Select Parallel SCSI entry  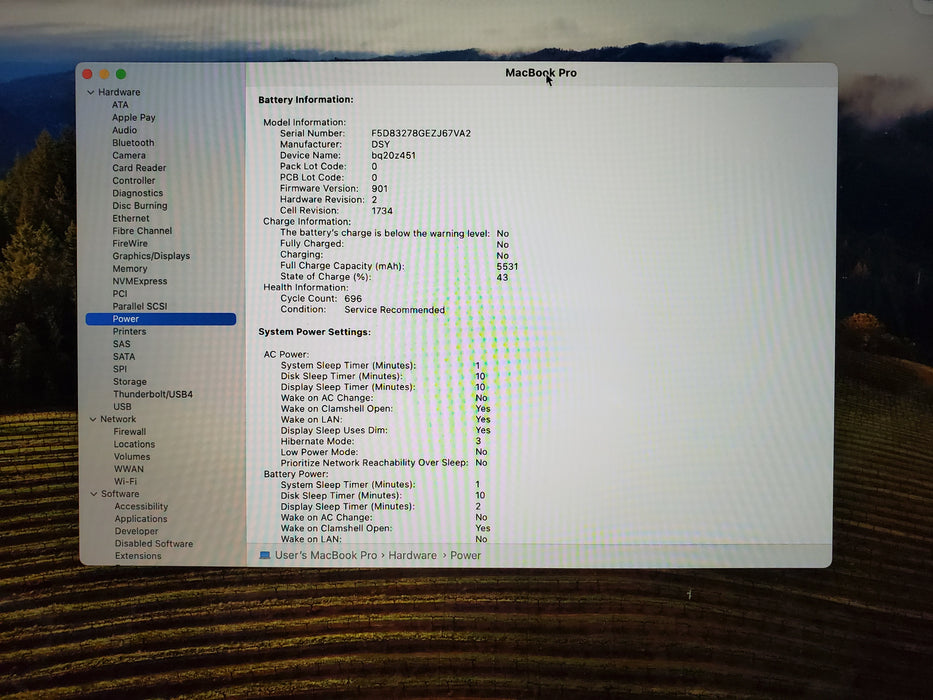[140, 306]
